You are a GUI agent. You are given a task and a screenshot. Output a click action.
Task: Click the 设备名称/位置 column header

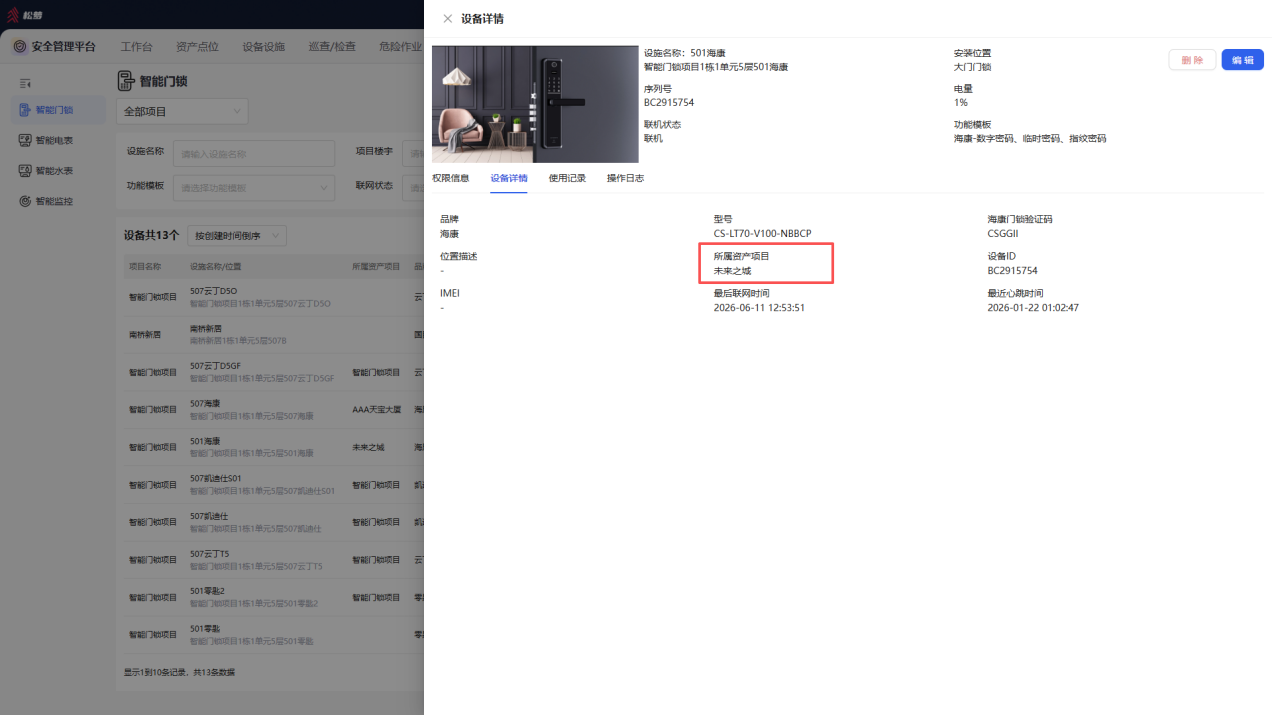pos(215,267)
